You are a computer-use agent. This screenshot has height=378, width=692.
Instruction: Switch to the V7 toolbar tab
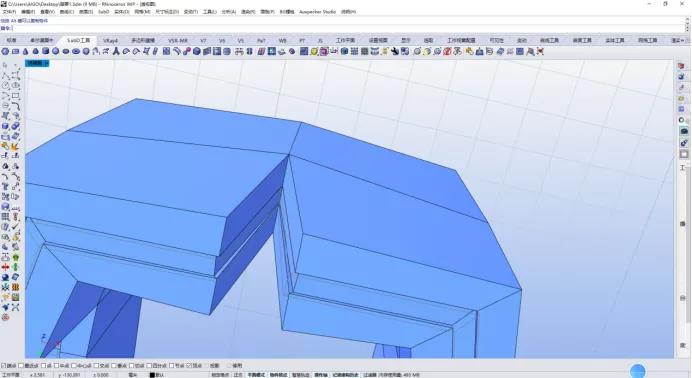[203, 40]
